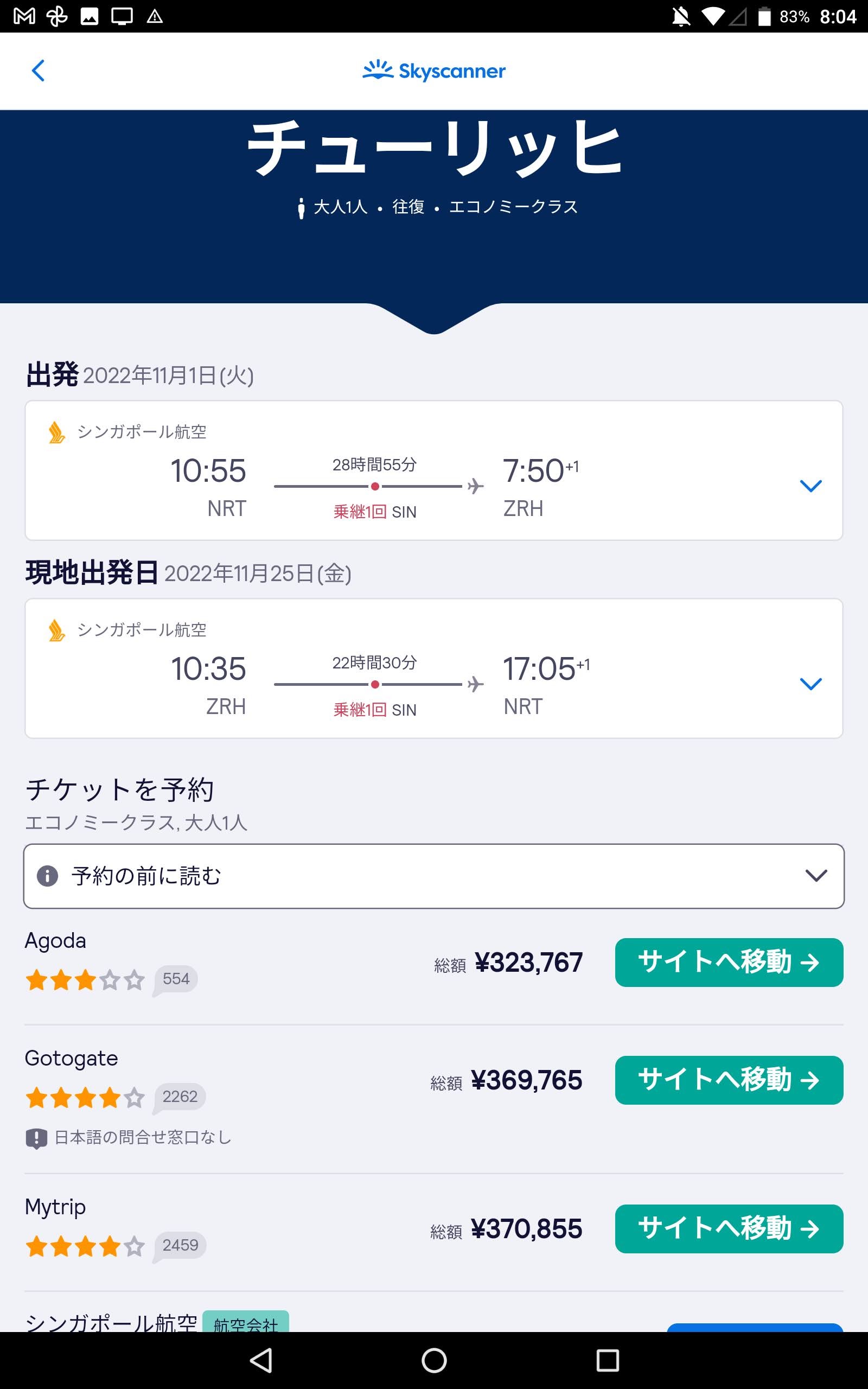
Task: Tap the Singapore Airlines logo on outbound flight
Action: 56,432
